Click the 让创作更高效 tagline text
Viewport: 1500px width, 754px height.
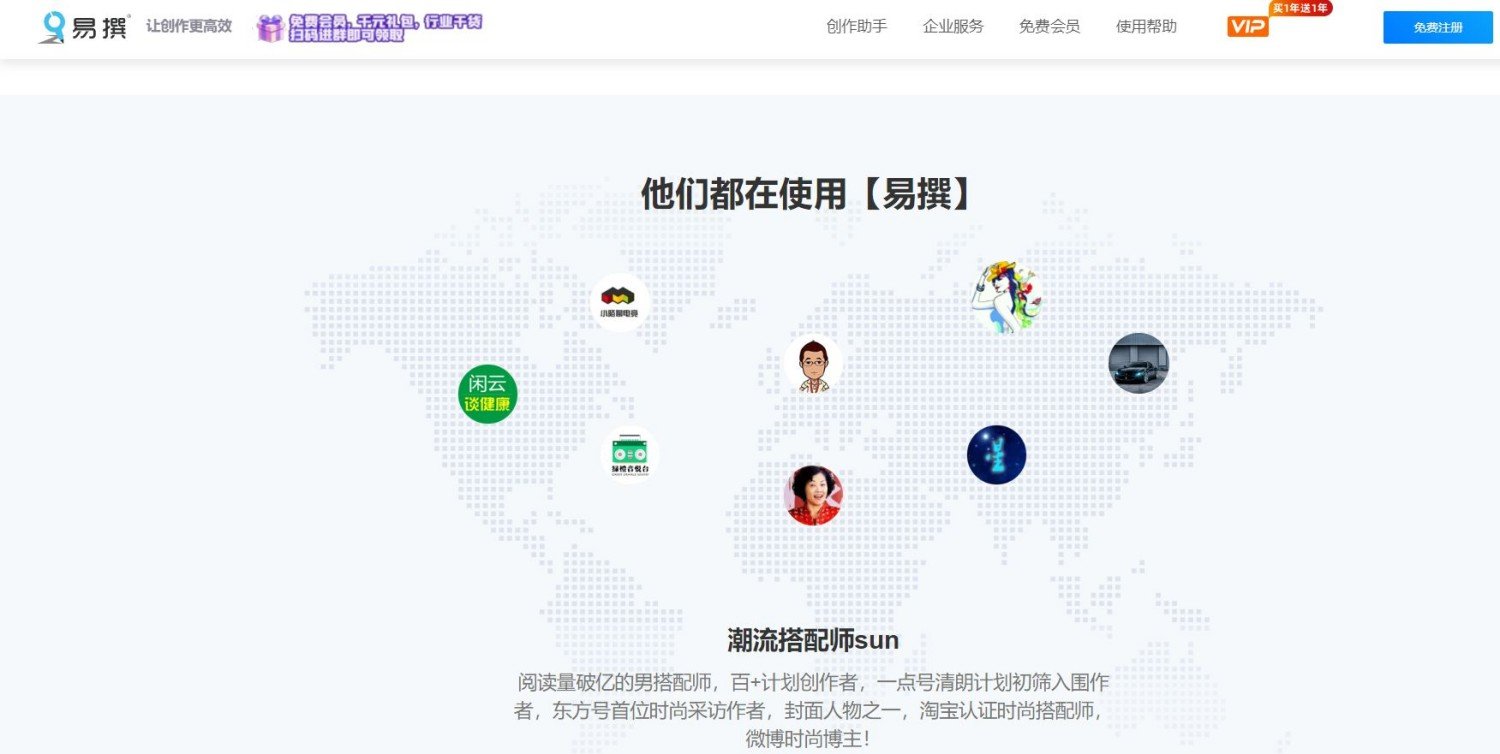190,26
